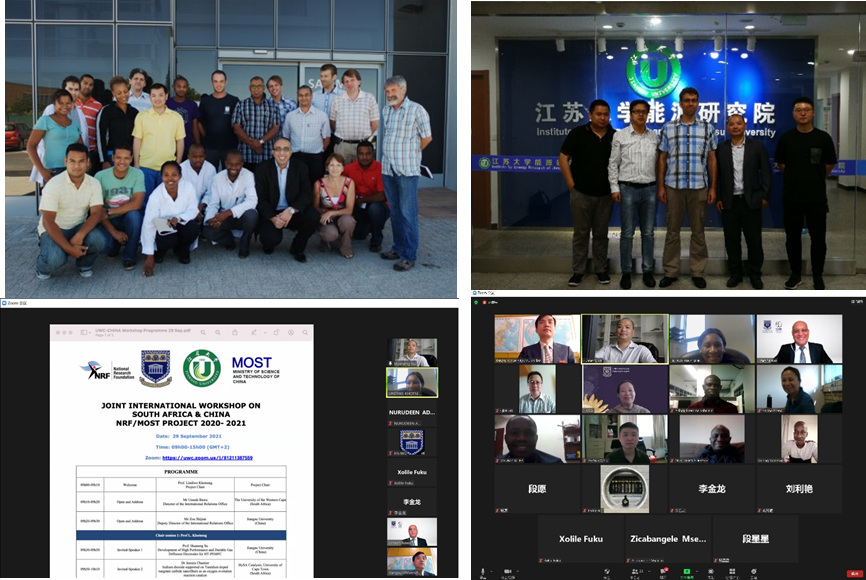Click the circled annotate icon in PDF viewer
This screenshot has height=580, width=866.
291,333
